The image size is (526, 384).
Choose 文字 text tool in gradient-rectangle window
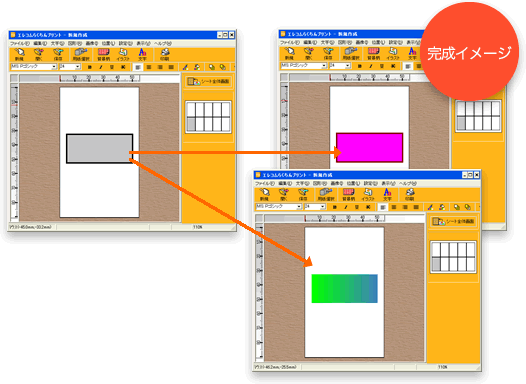pos(387,195)
